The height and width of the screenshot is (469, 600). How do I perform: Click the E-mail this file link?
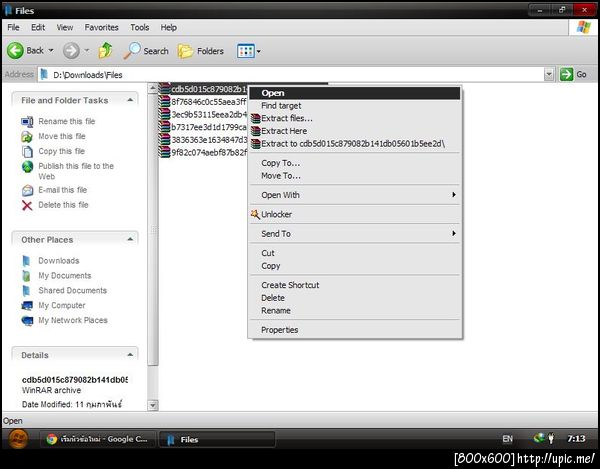coord(62,190)
